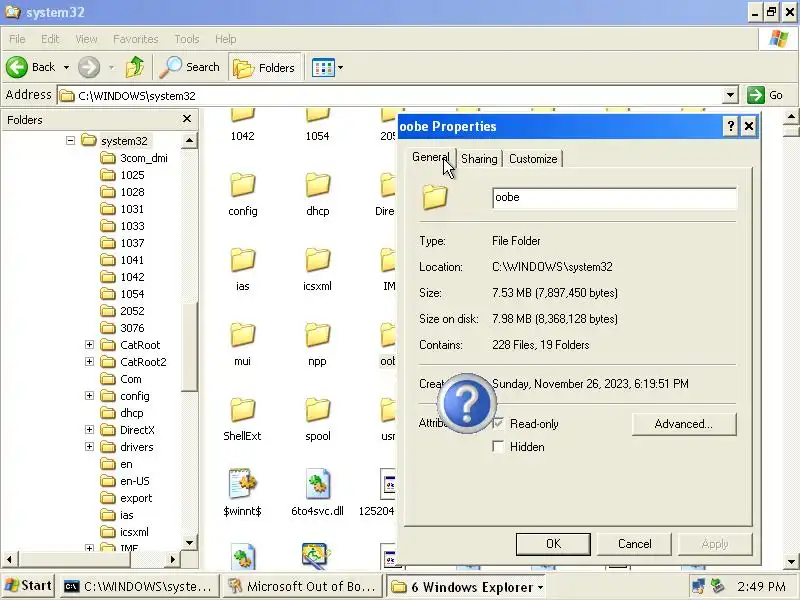The image size is (800, 600).
Task: Select the 6to4svc.dll file icon
Action: (317, 484)
